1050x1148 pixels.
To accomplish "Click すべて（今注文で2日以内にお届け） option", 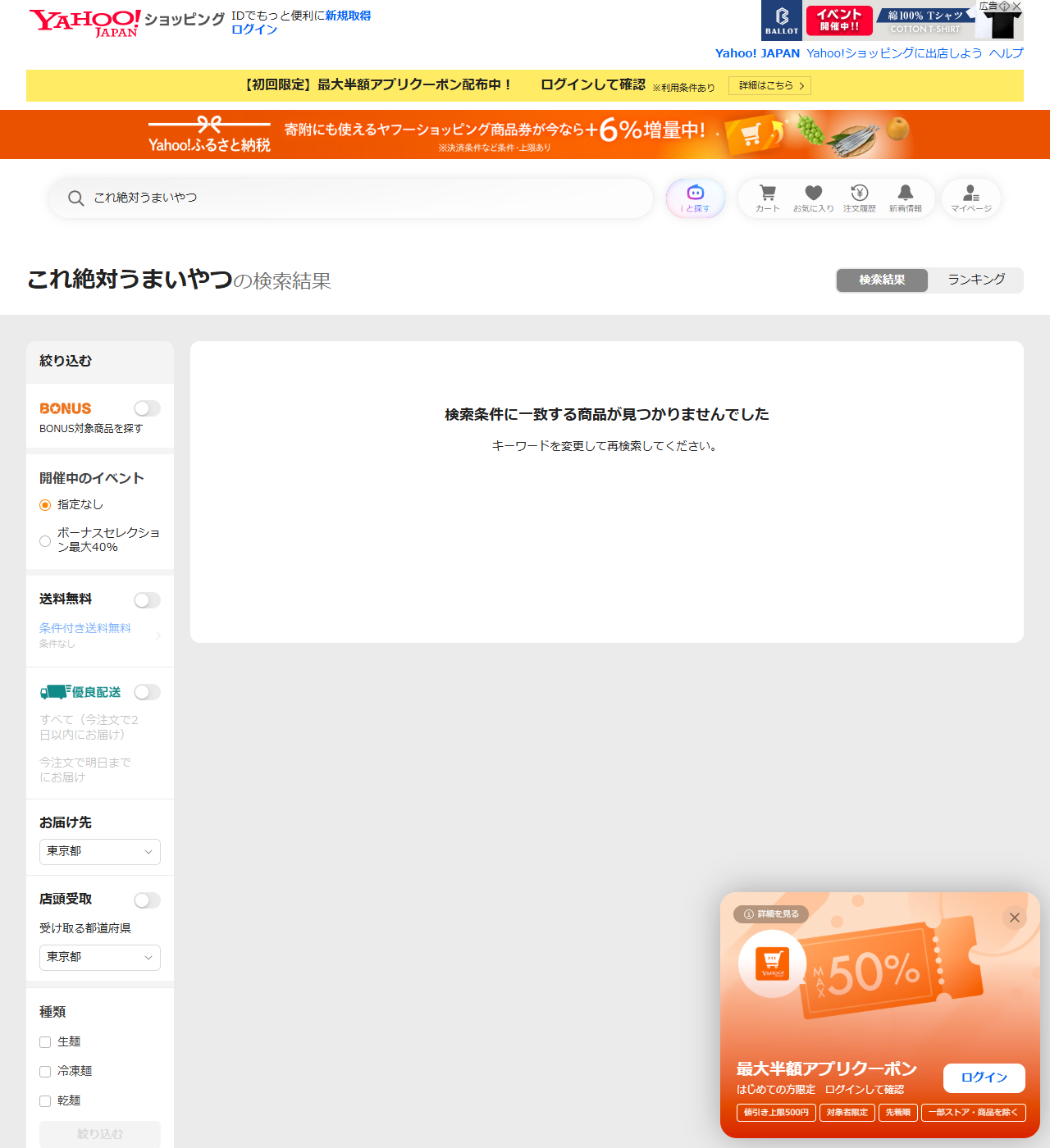I will 89,727.
